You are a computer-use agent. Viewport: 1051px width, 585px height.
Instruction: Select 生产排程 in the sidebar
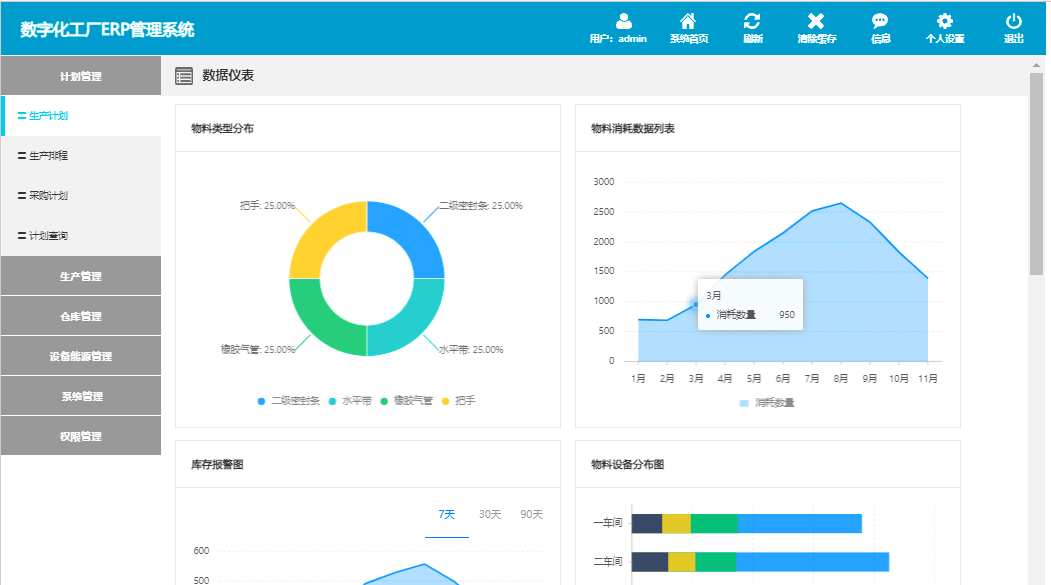80,155
